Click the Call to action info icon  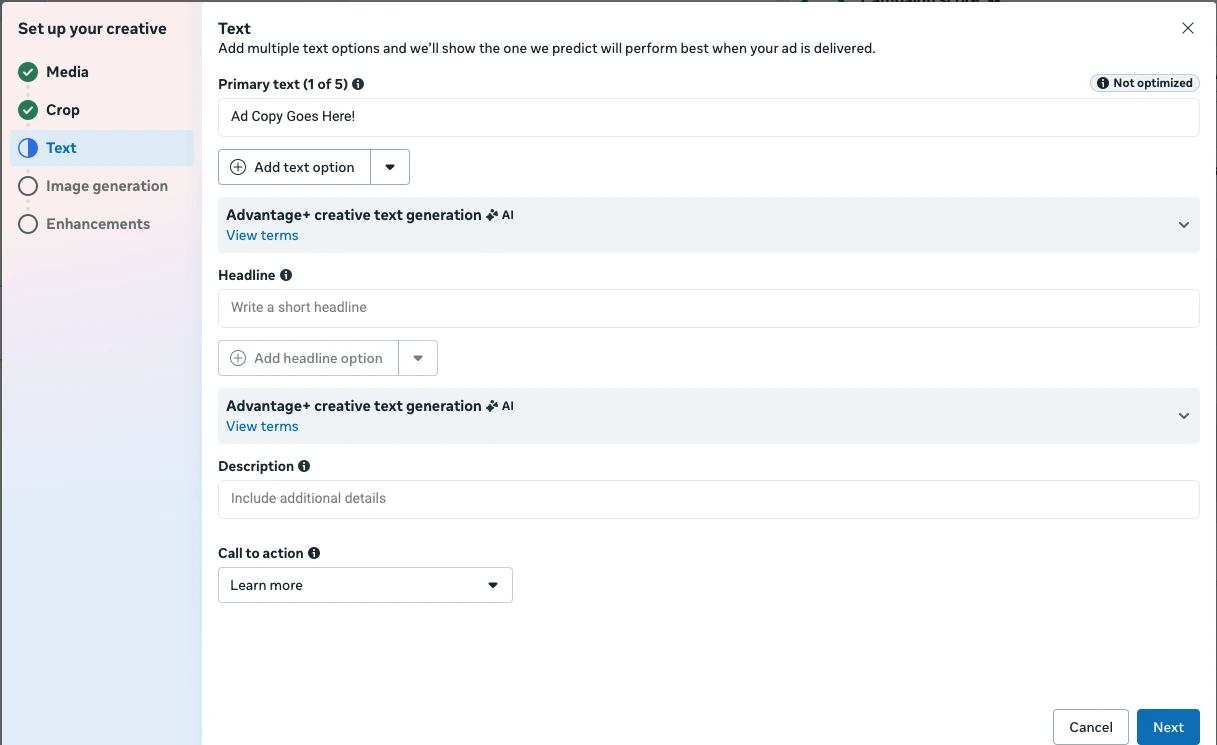(314, 553)
